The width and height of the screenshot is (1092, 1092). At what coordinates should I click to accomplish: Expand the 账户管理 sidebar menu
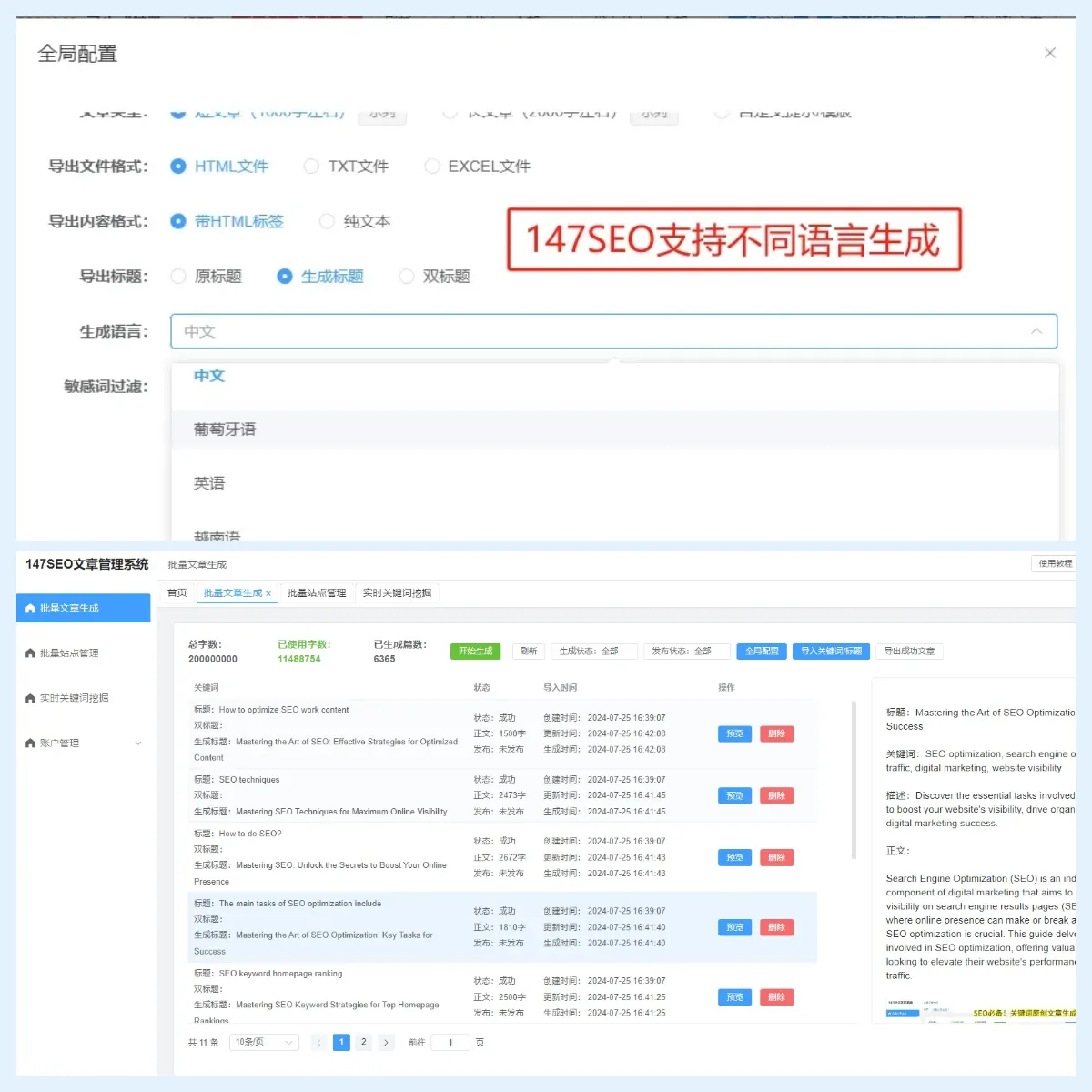(x=138, y=743)
